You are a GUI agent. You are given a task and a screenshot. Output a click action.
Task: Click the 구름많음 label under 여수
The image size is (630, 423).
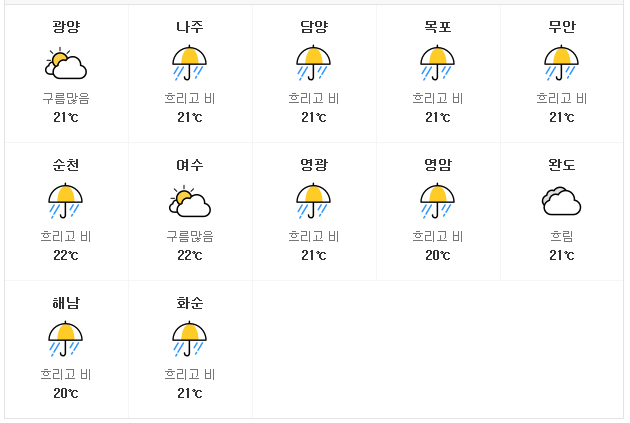pos(190,236)
